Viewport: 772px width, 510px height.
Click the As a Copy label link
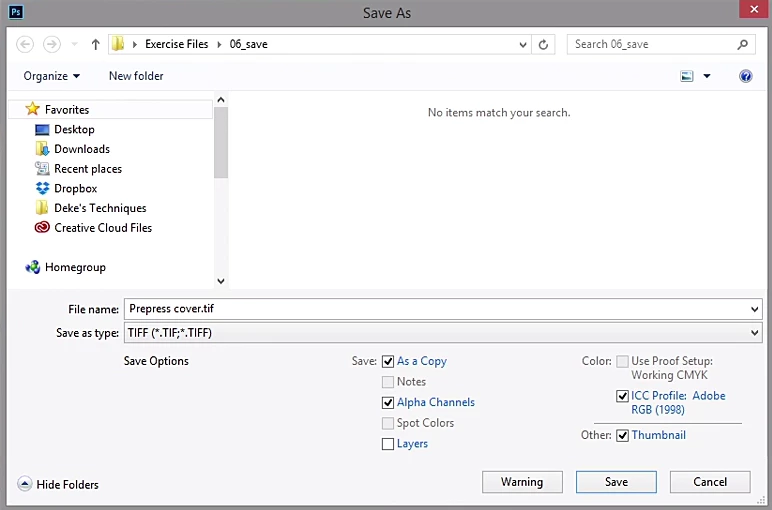click(x=422, y=361)
